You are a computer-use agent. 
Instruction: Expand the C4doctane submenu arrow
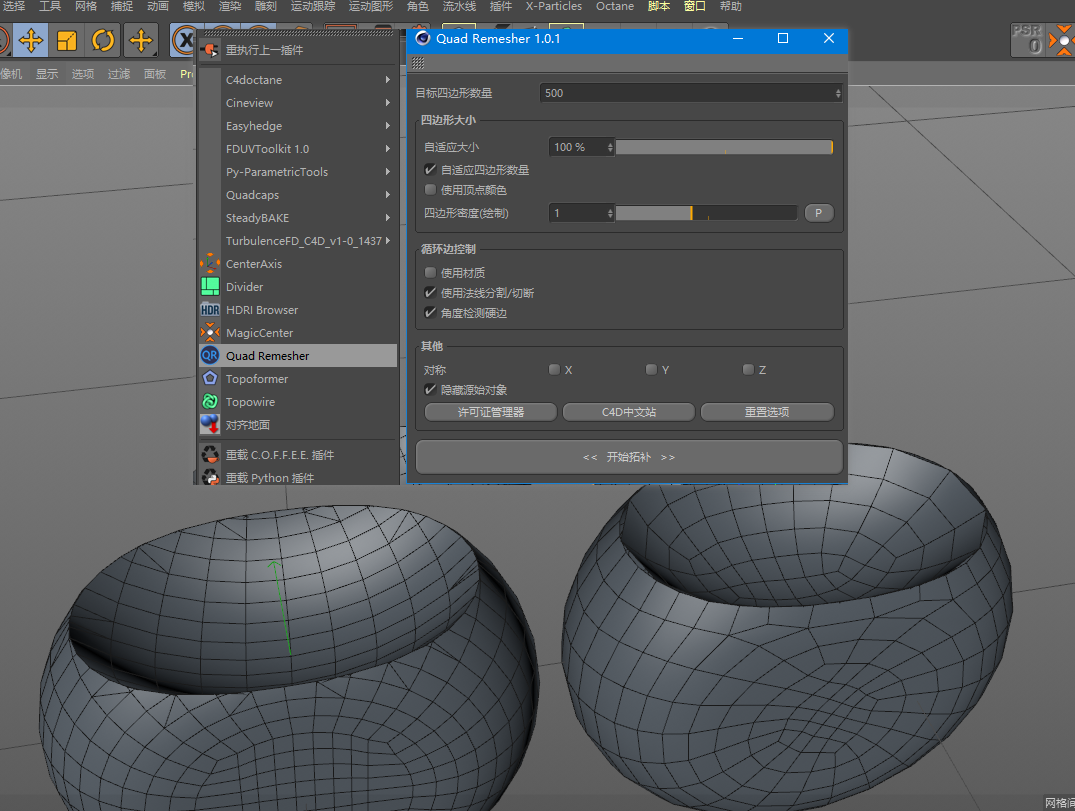(388, 80)
